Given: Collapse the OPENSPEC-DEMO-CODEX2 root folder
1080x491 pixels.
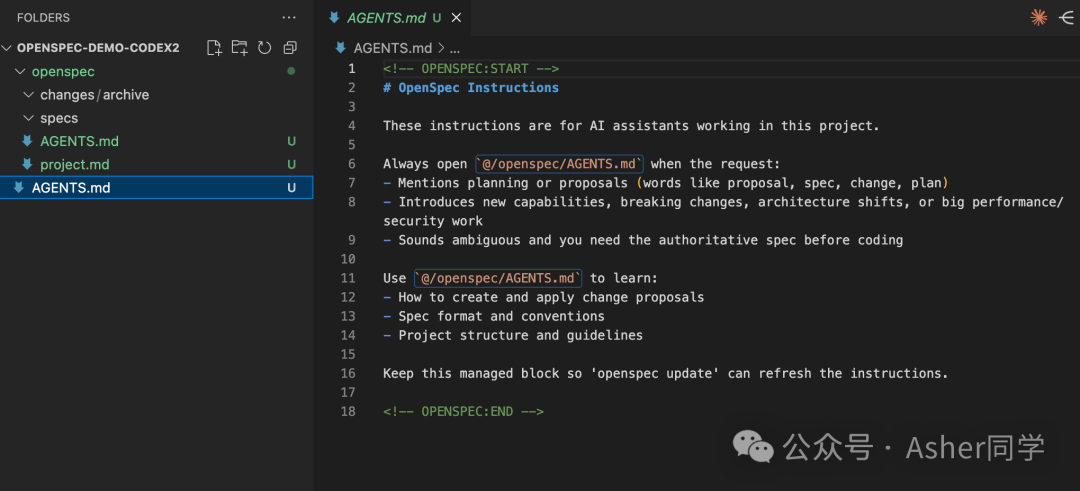Looking at the screenshot, I should [x=8, y=48].
